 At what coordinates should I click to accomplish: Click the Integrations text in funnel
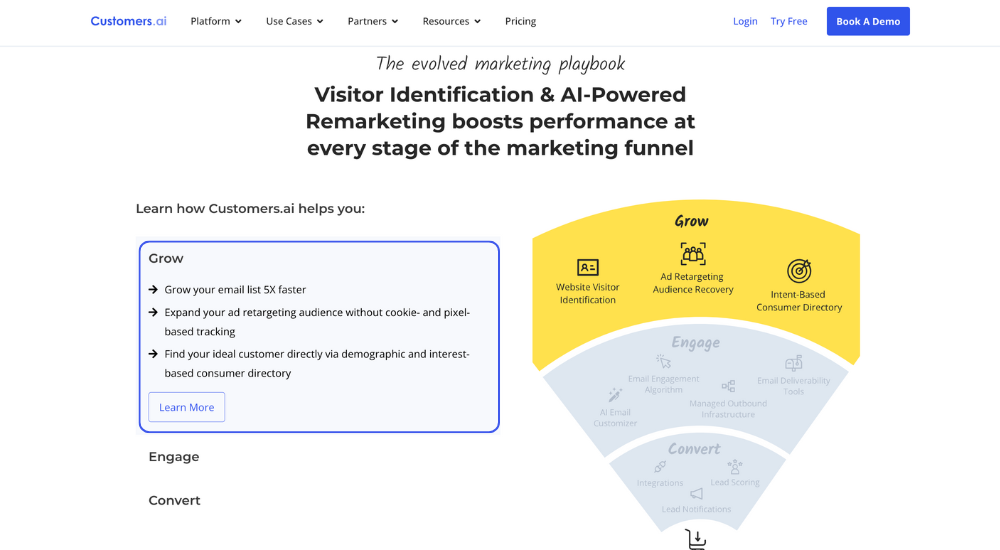[659, 483]
